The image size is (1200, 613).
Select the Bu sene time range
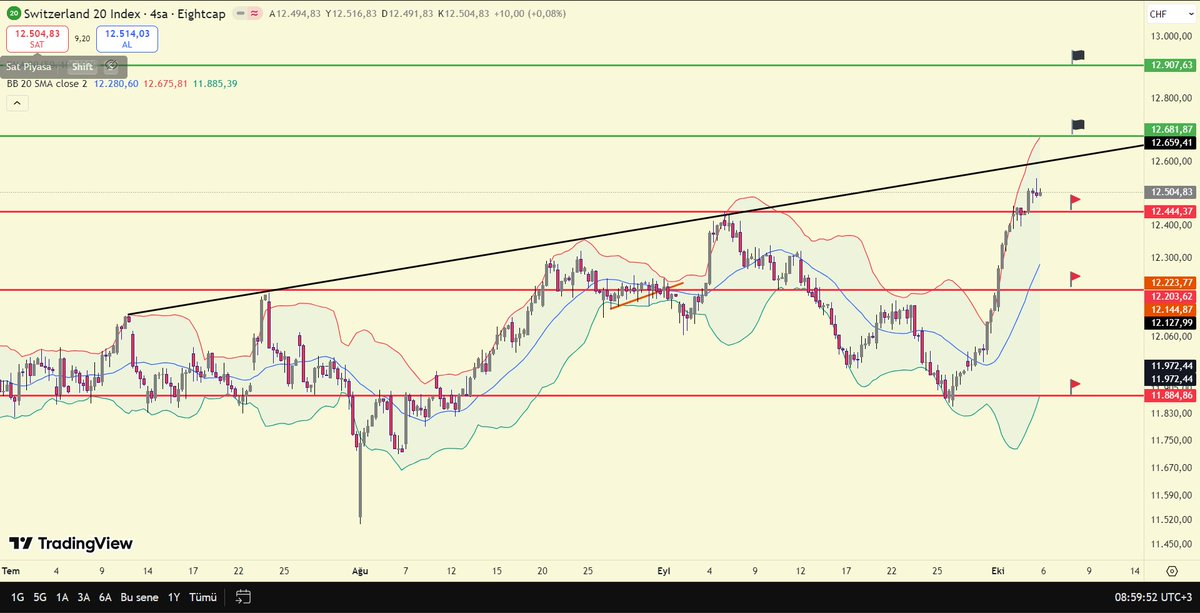(x=139, y=597)
